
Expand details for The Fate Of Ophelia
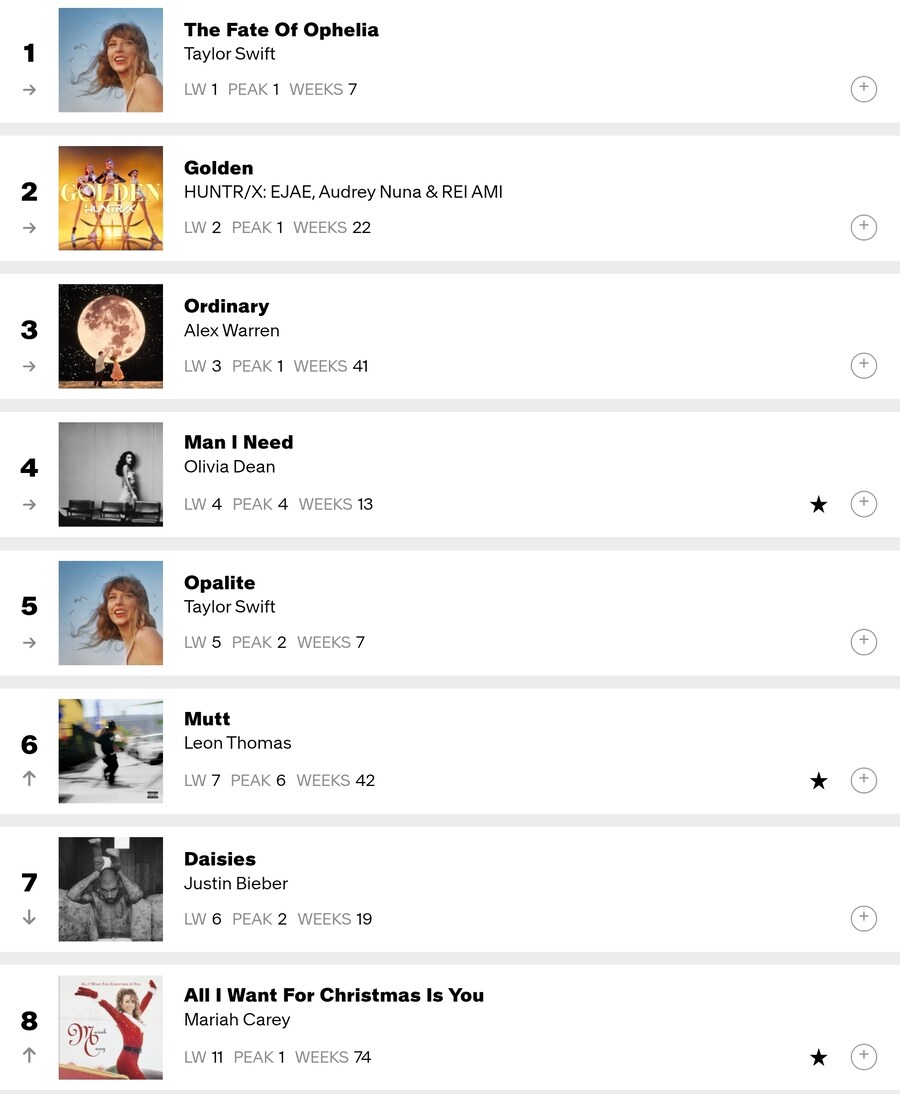coord(863,89)
